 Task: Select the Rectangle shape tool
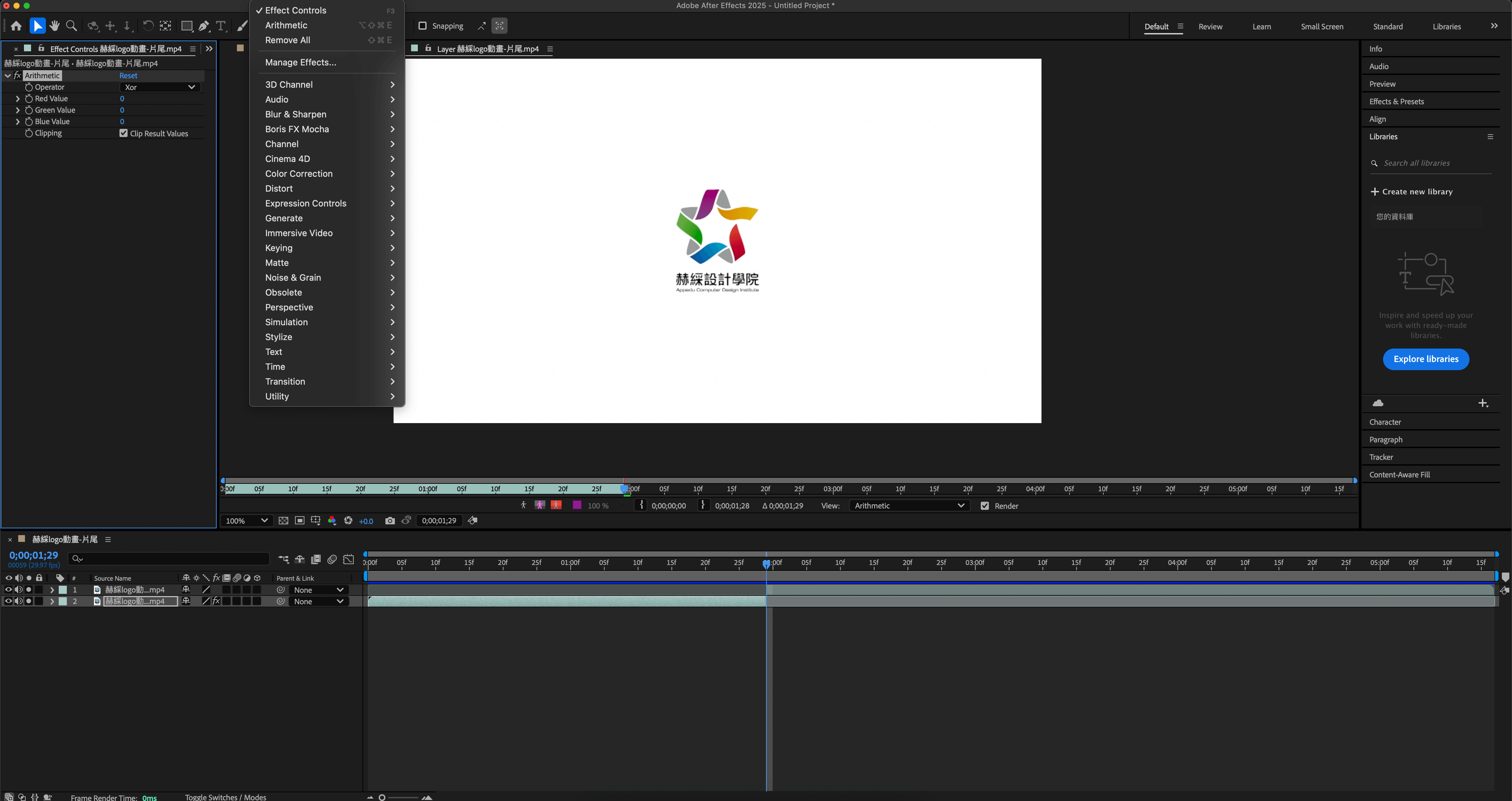click(x=187, y=26)
